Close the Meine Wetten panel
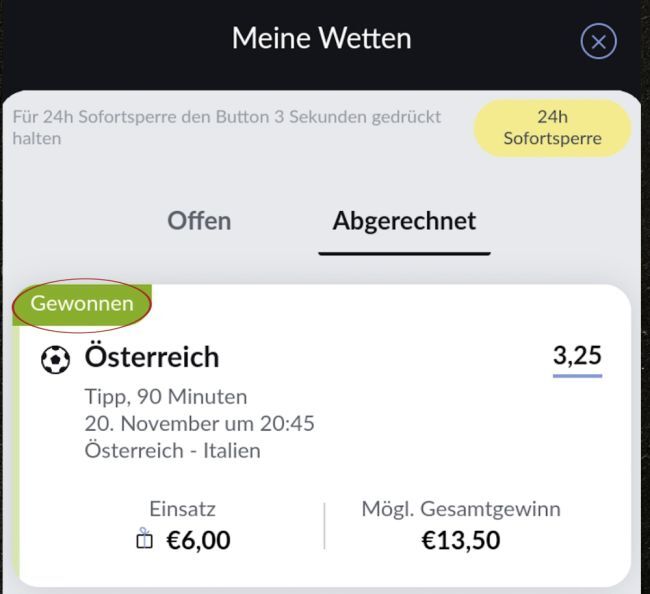This screenshot has height=594, width=650. pyautogui.click(x=598, y=41)
